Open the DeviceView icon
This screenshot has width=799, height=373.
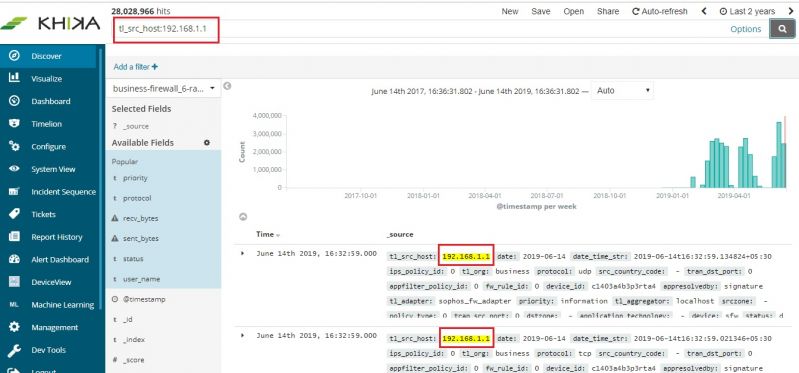pyautogui.click(x=14, y=282)
